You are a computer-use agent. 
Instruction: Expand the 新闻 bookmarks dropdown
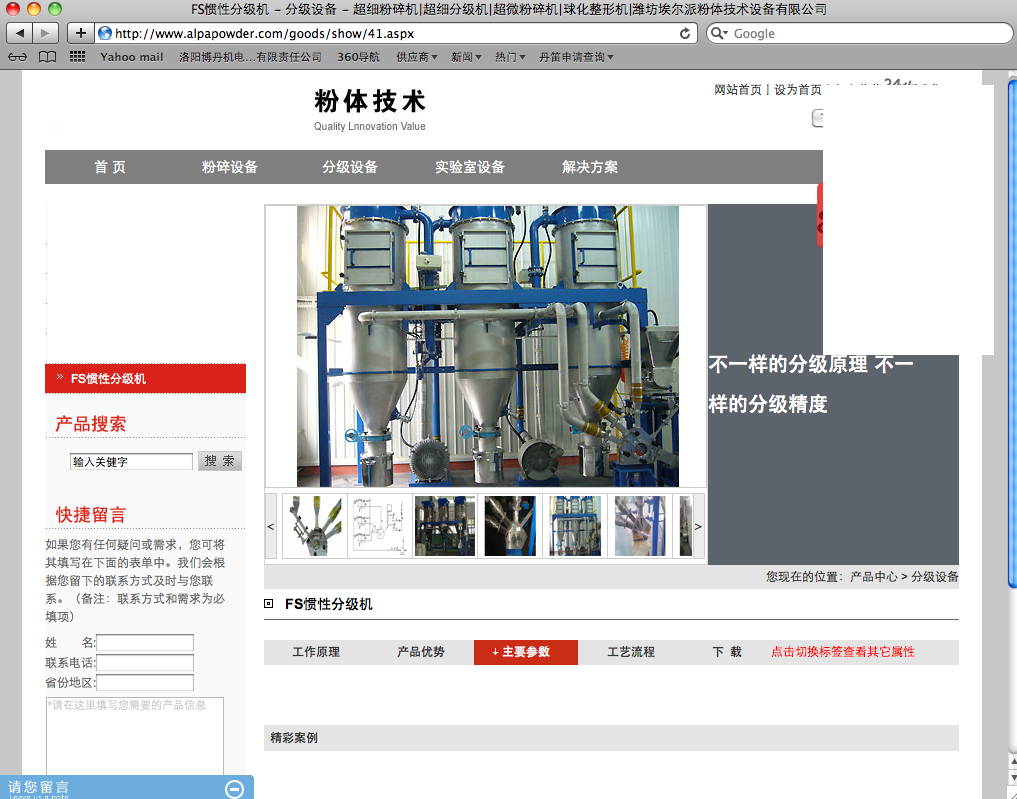[466, 57]
